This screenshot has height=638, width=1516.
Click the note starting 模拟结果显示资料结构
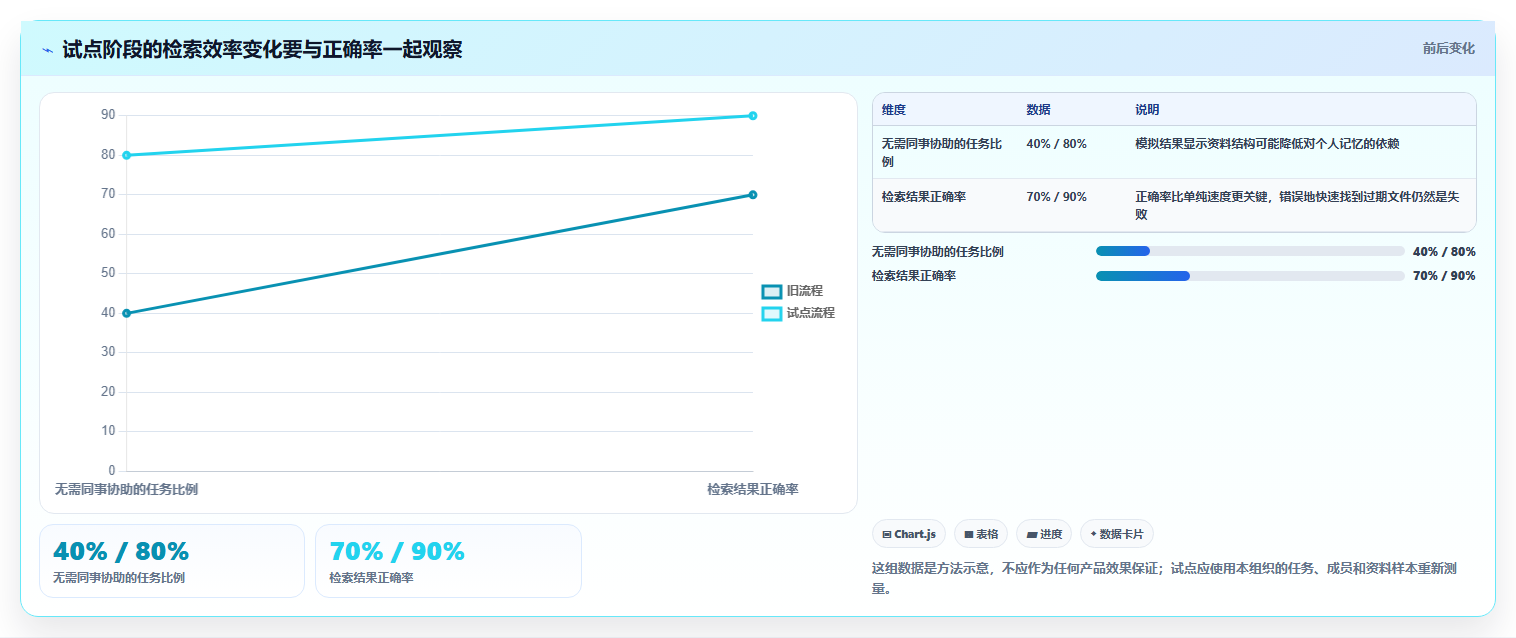[1267, 144]
